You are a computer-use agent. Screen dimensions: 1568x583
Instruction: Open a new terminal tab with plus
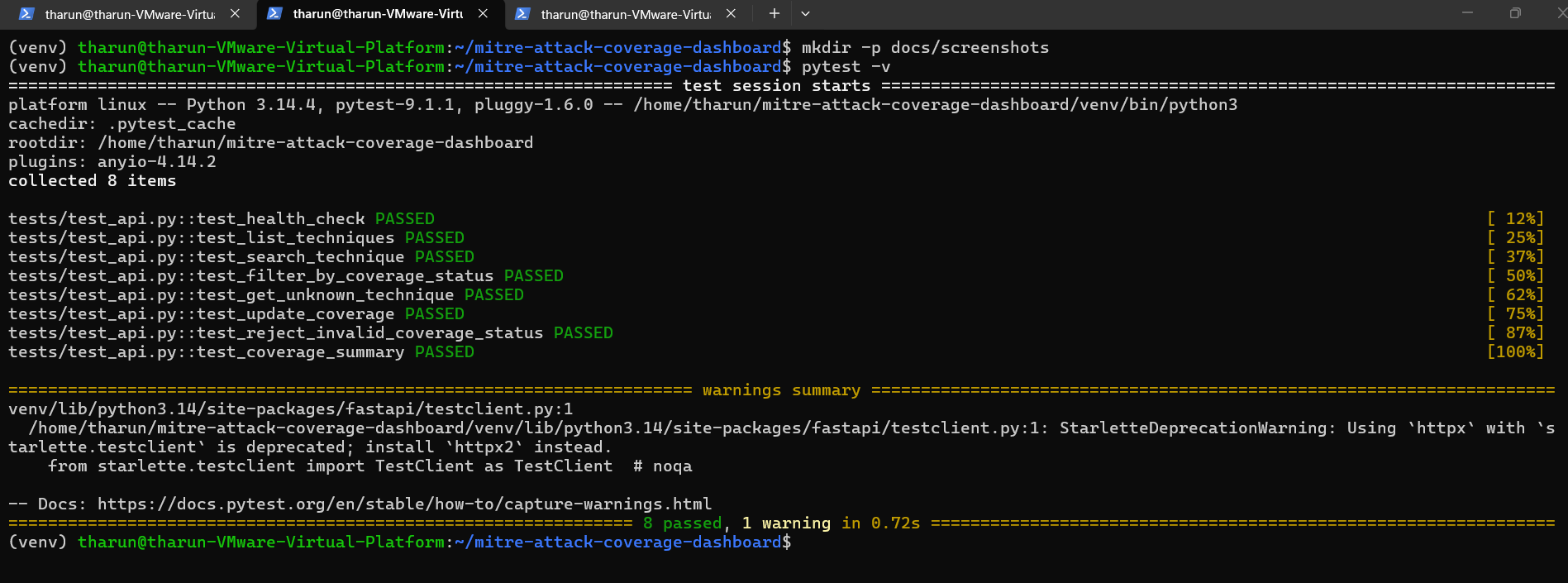[774, 14]
